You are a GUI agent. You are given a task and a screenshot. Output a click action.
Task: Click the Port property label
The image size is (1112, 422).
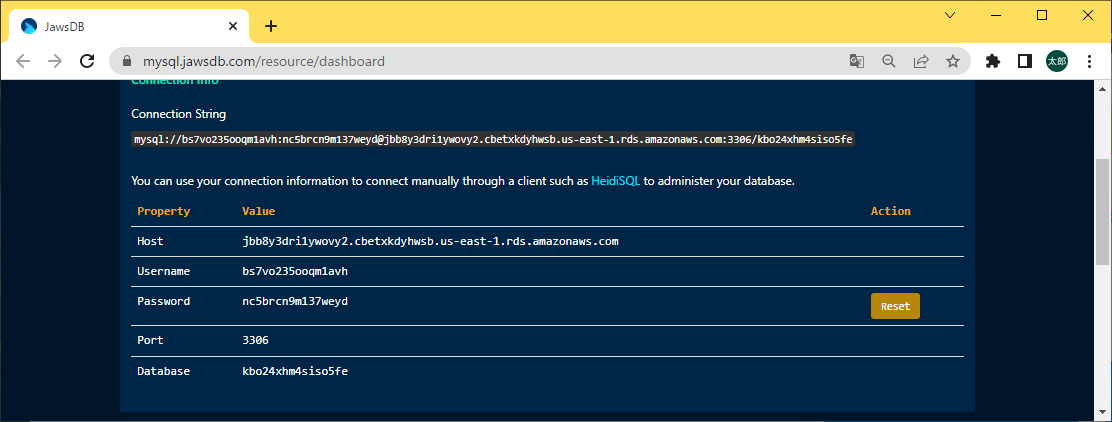coord(150,340)
